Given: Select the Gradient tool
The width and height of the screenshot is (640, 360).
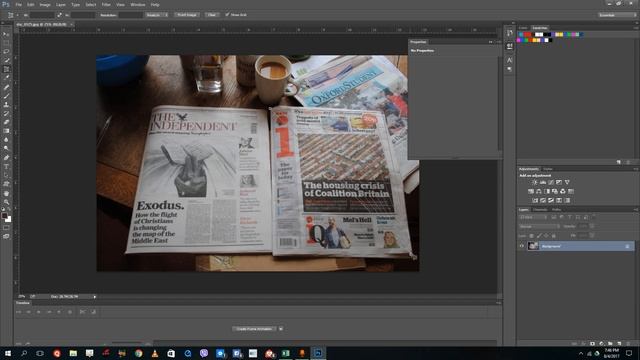Looking at the screenshot, I should point(6,131).
